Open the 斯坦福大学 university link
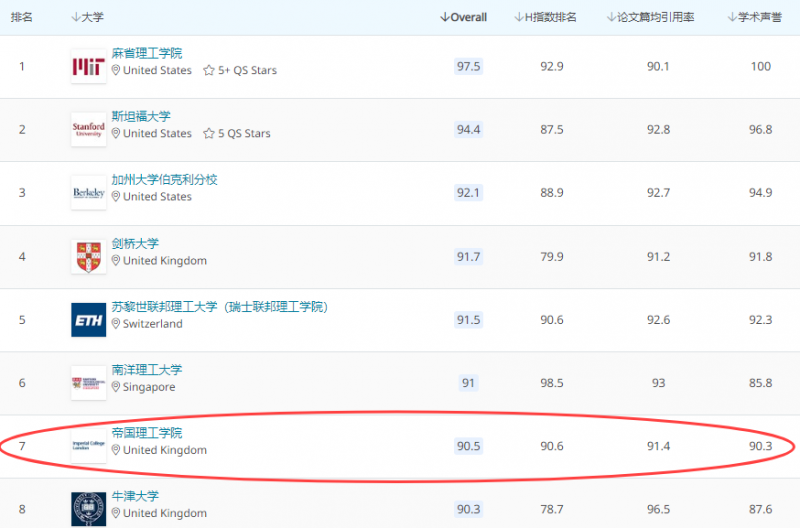Image resolution: width=800 pixels, height=528 pixels. [x=141, y=116]
